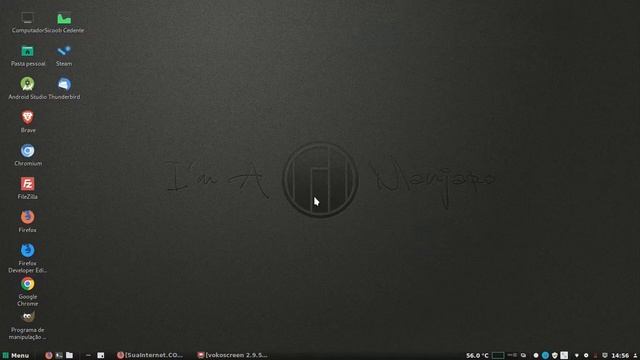The height and width of the screenshot is (360, 640).
Task: Open the Sicoob Cedente desktop icon
Action: tap(64, 19)
